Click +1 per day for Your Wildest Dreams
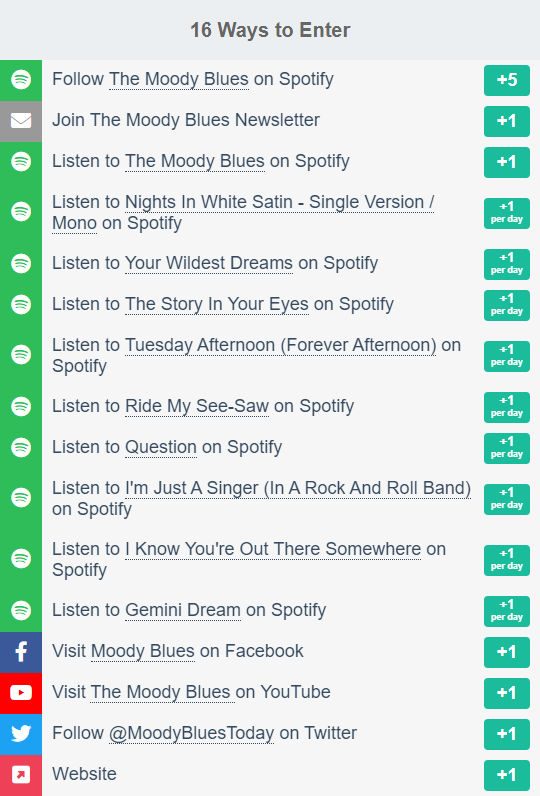Image resolution: width=540 pixels, height=796 pixels. (507, 264)
